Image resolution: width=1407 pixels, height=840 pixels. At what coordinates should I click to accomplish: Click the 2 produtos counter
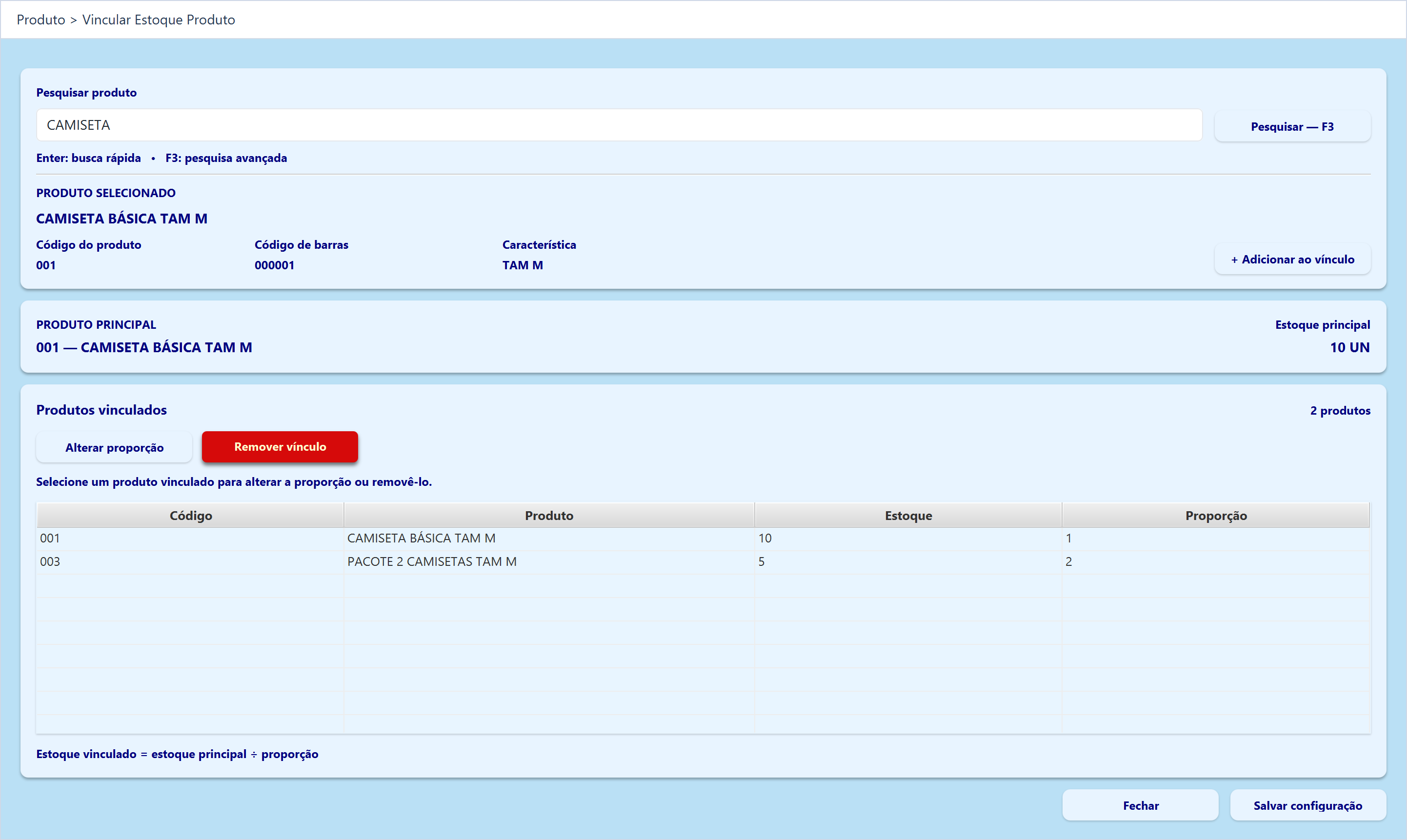[x=1340, y=410]
